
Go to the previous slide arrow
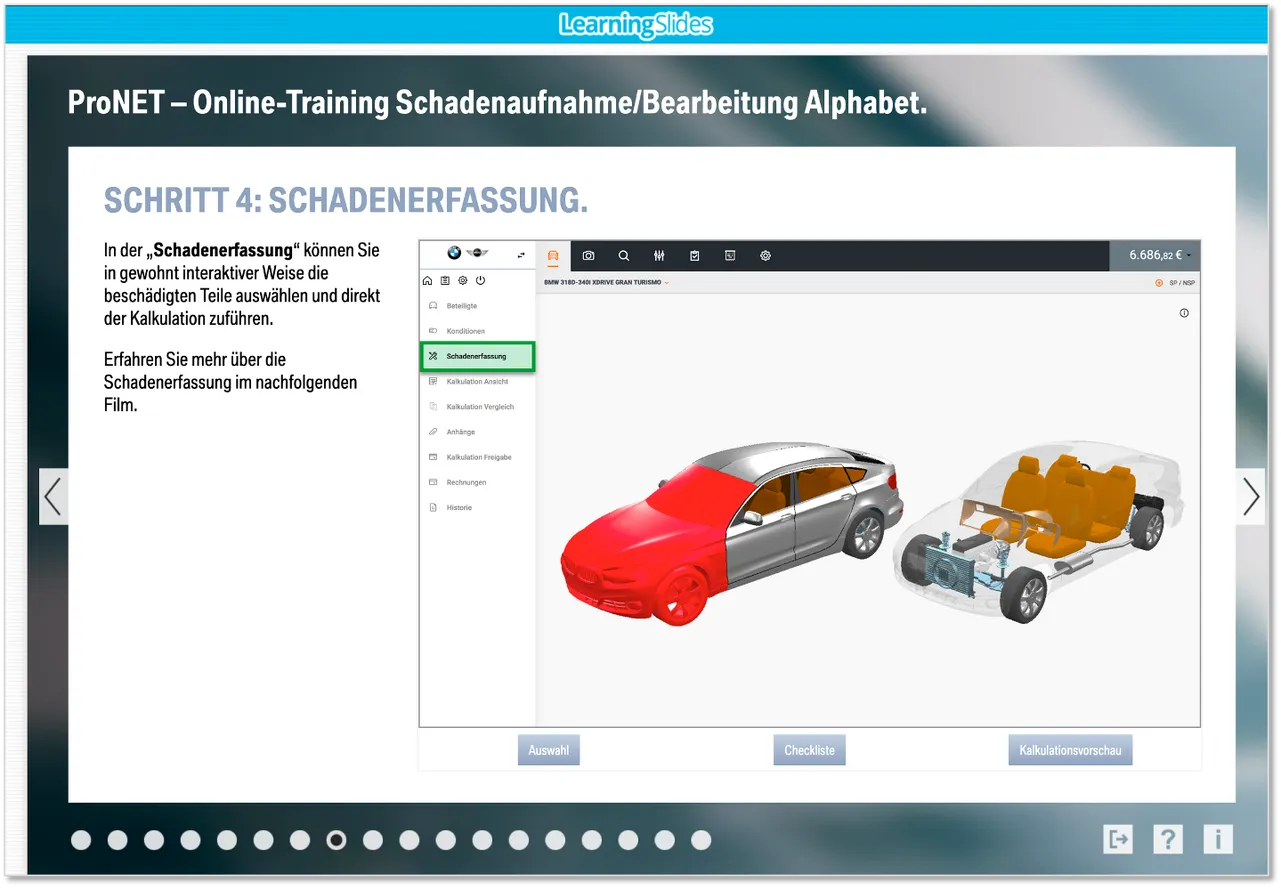click(53, 497)
